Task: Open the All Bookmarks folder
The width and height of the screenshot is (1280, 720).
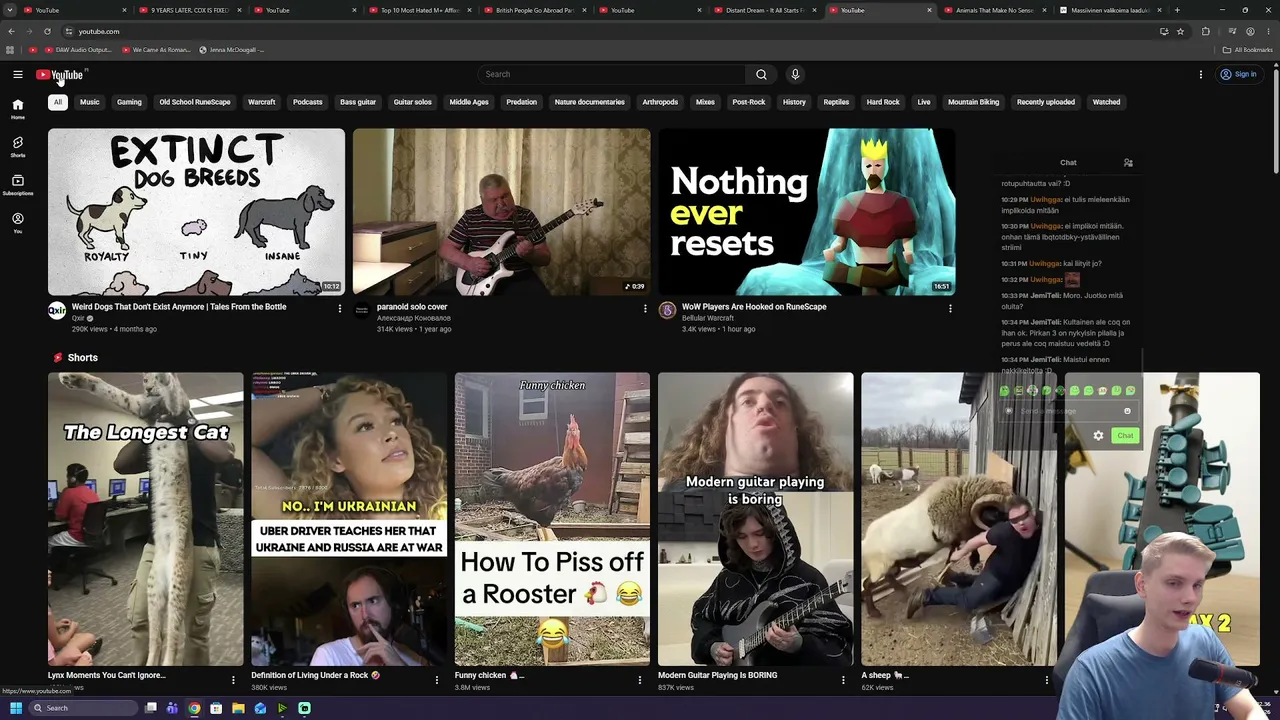Action: pos(1248,50)
